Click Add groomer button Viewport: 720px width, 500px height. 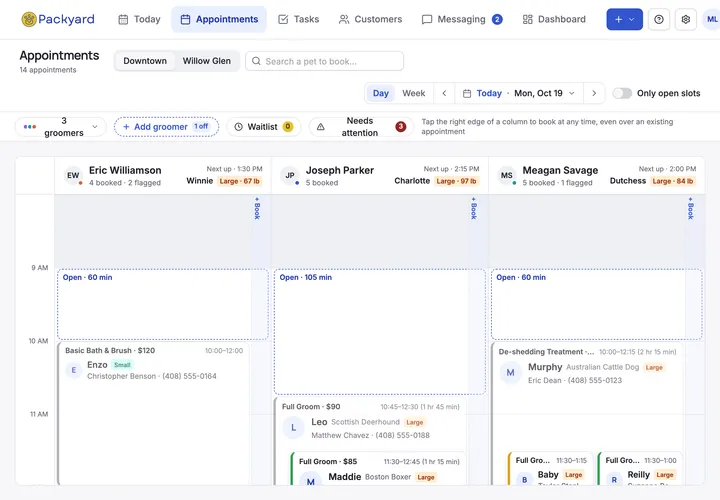[x=166, y=127]
